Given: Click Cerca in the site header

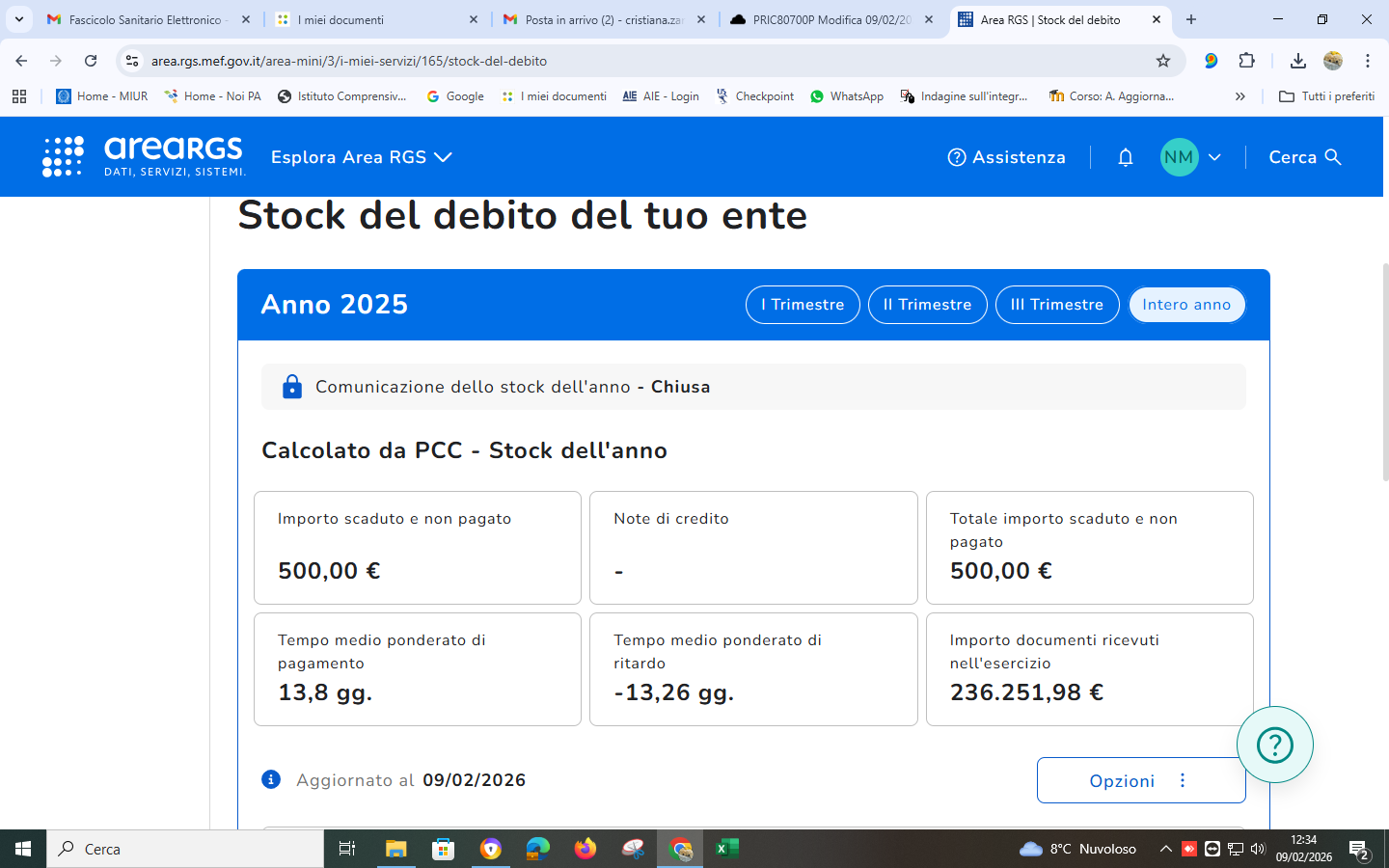Looking at the screenshot, I should [x=1305, y=157].
